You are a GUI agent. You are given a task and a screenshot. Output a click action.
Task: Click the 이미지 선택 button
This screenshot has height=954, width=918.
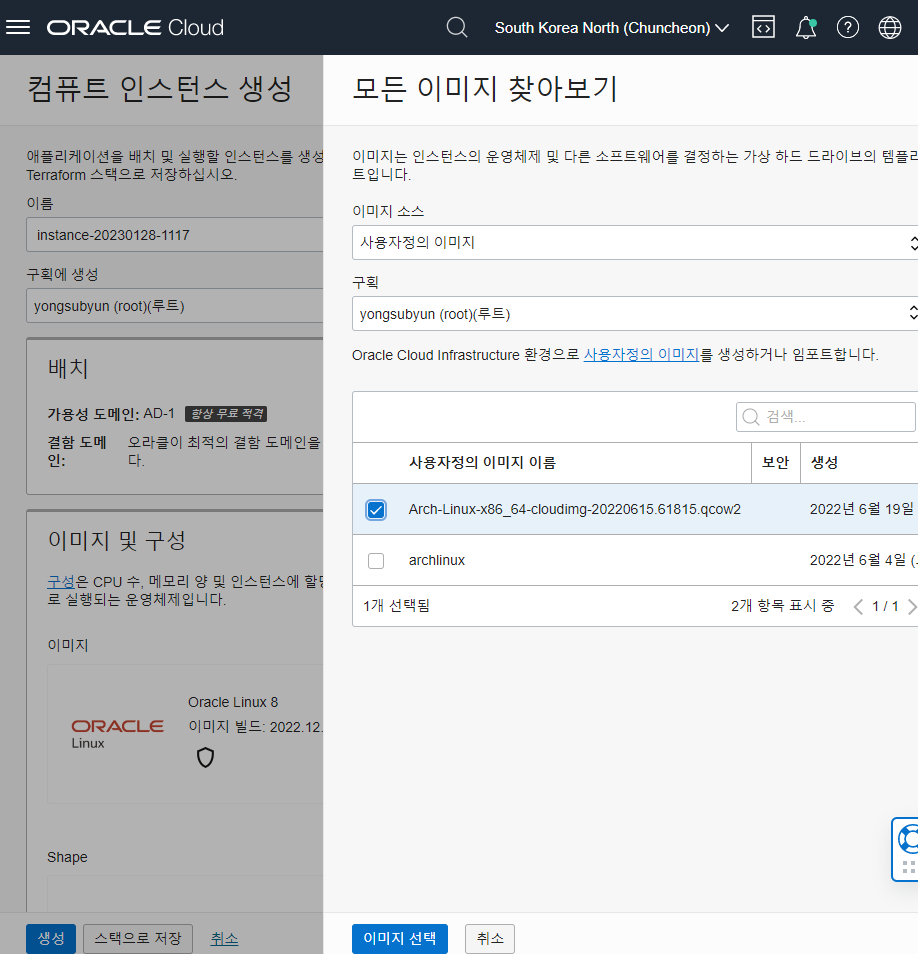point(400,938)
